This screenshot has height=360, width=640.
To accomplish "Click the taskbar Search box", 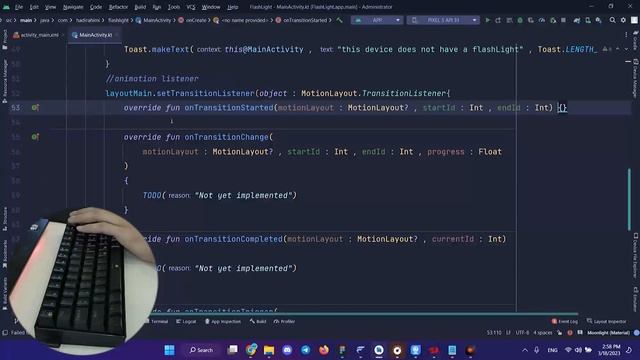I will (201, 350).
